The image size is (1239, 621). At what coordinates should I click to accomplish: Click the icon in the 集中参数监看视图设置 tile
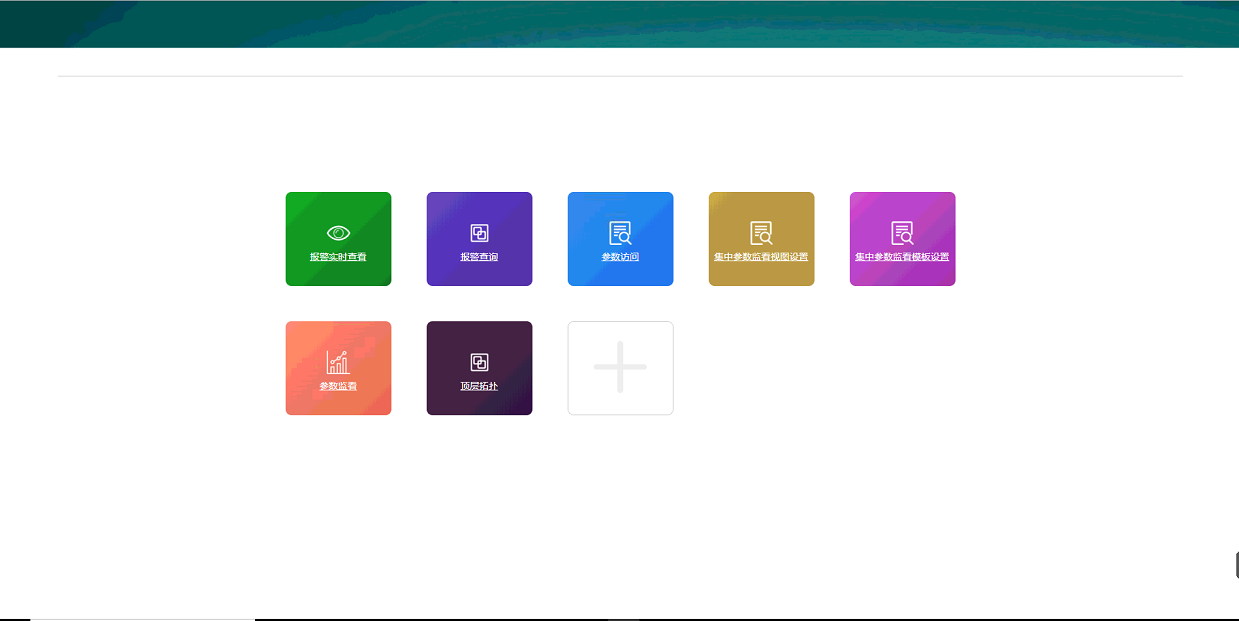click(761, 233)
